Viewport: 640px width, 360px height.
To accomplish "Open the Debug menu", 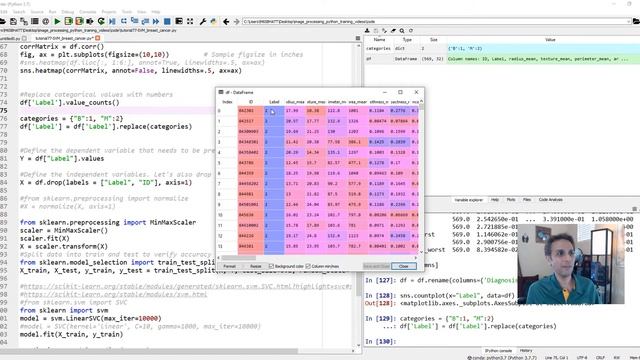I will coord(68,12).
